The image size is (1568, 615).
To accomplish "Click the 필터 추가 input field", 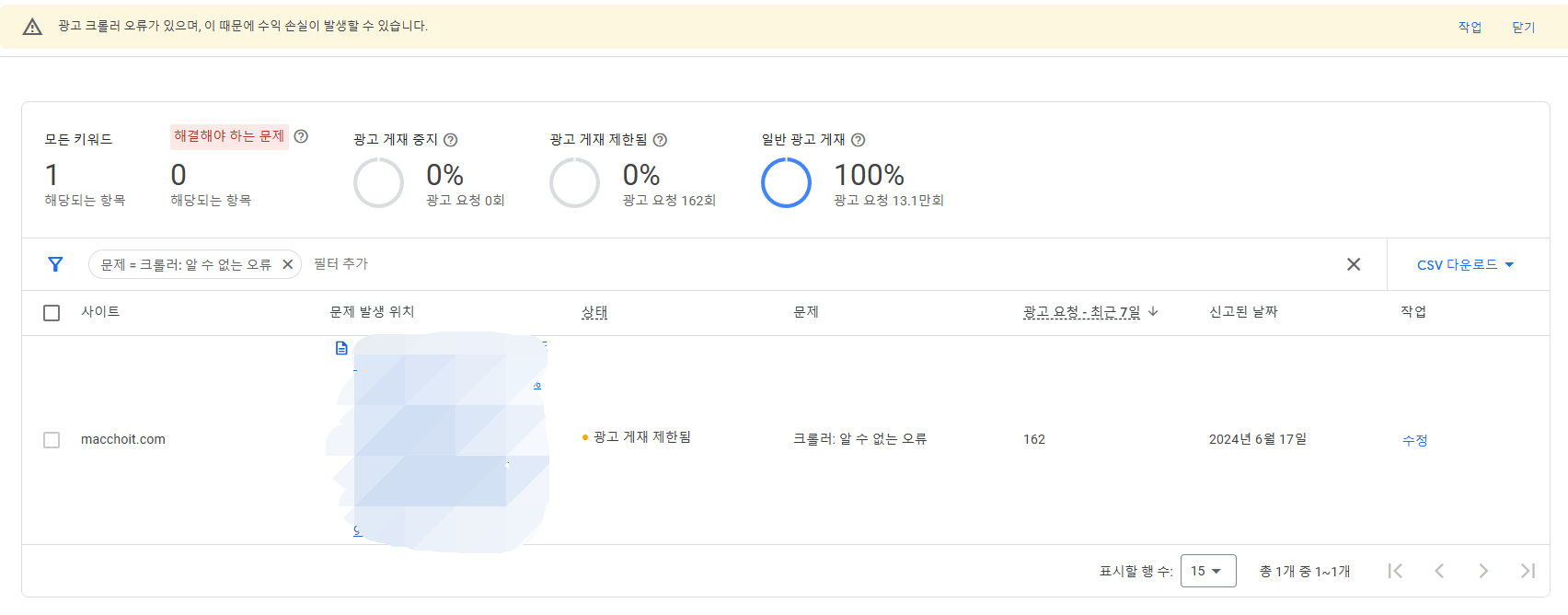I will pyautogui.click(x=340, y=264).
